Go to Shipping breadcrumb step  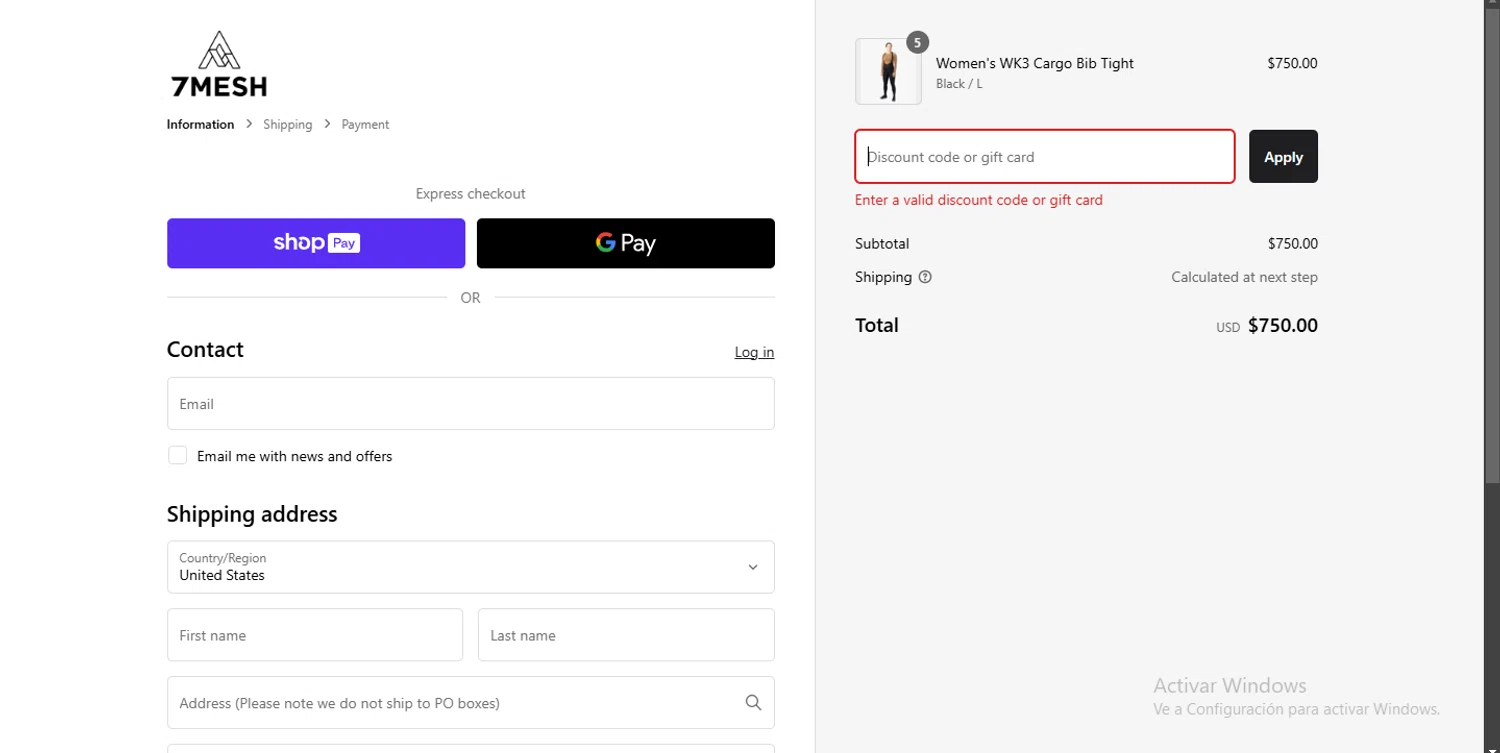point(288,125)
